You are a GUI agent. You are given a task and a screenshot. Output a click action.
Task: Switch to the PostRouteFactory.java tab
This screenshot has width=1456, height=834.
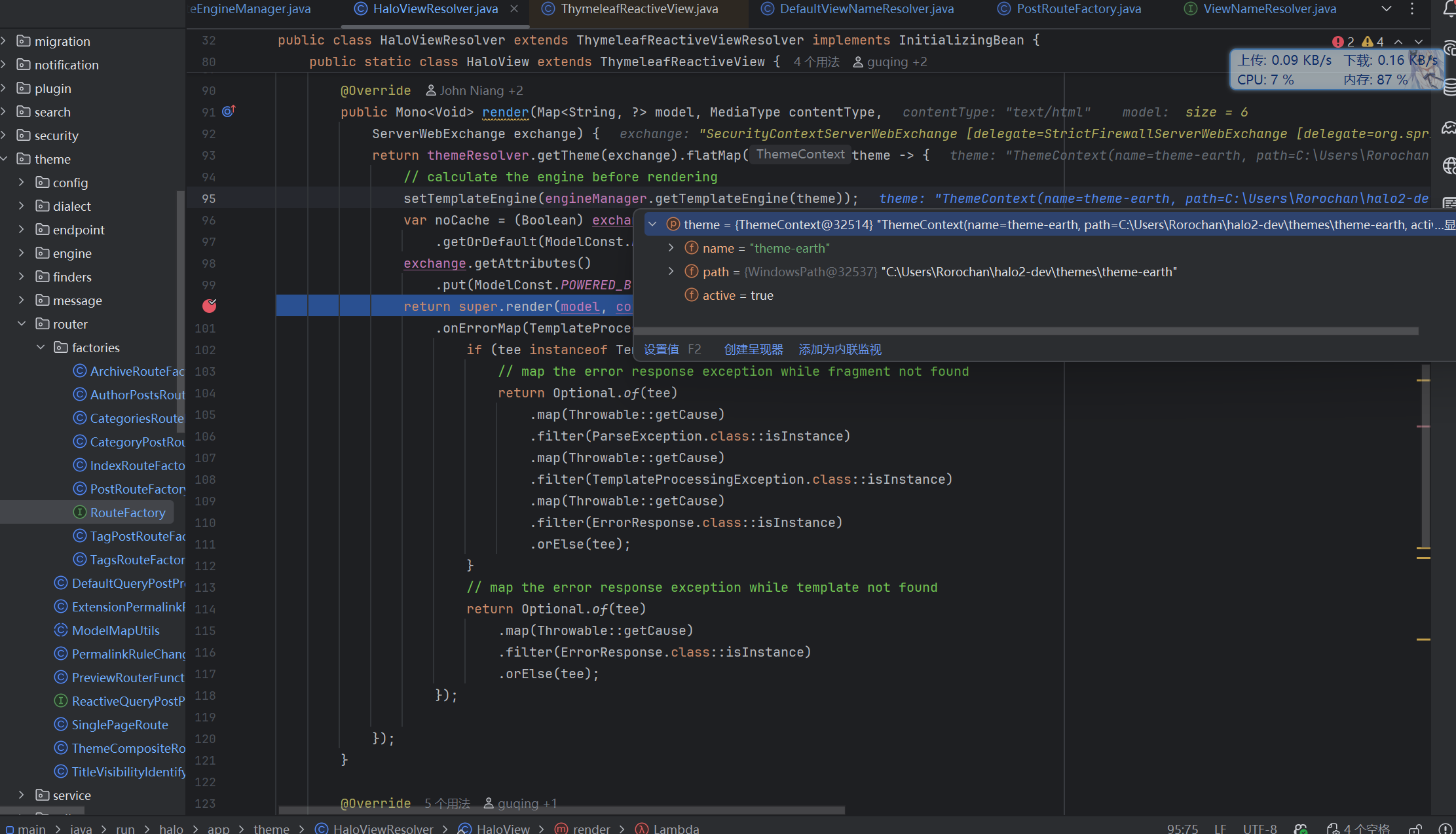[x=1077, y=9]
